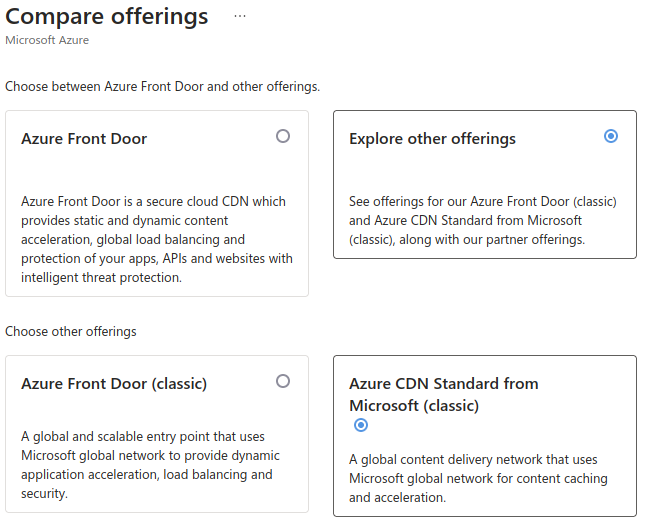The height and width of the screenshot is (526, 660).
Task: Click the Azure Front Door card title
Action: 84,138
